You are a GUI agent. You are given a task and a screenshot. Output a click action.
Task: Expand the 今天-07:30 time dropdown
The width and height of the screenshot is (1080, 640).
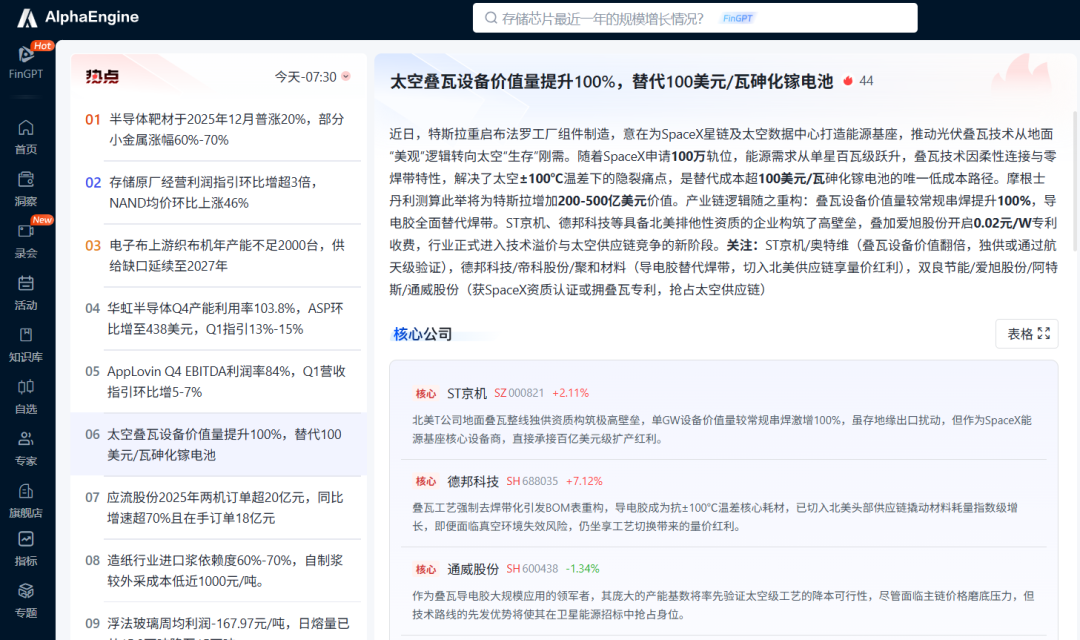[x=313, y=77]
